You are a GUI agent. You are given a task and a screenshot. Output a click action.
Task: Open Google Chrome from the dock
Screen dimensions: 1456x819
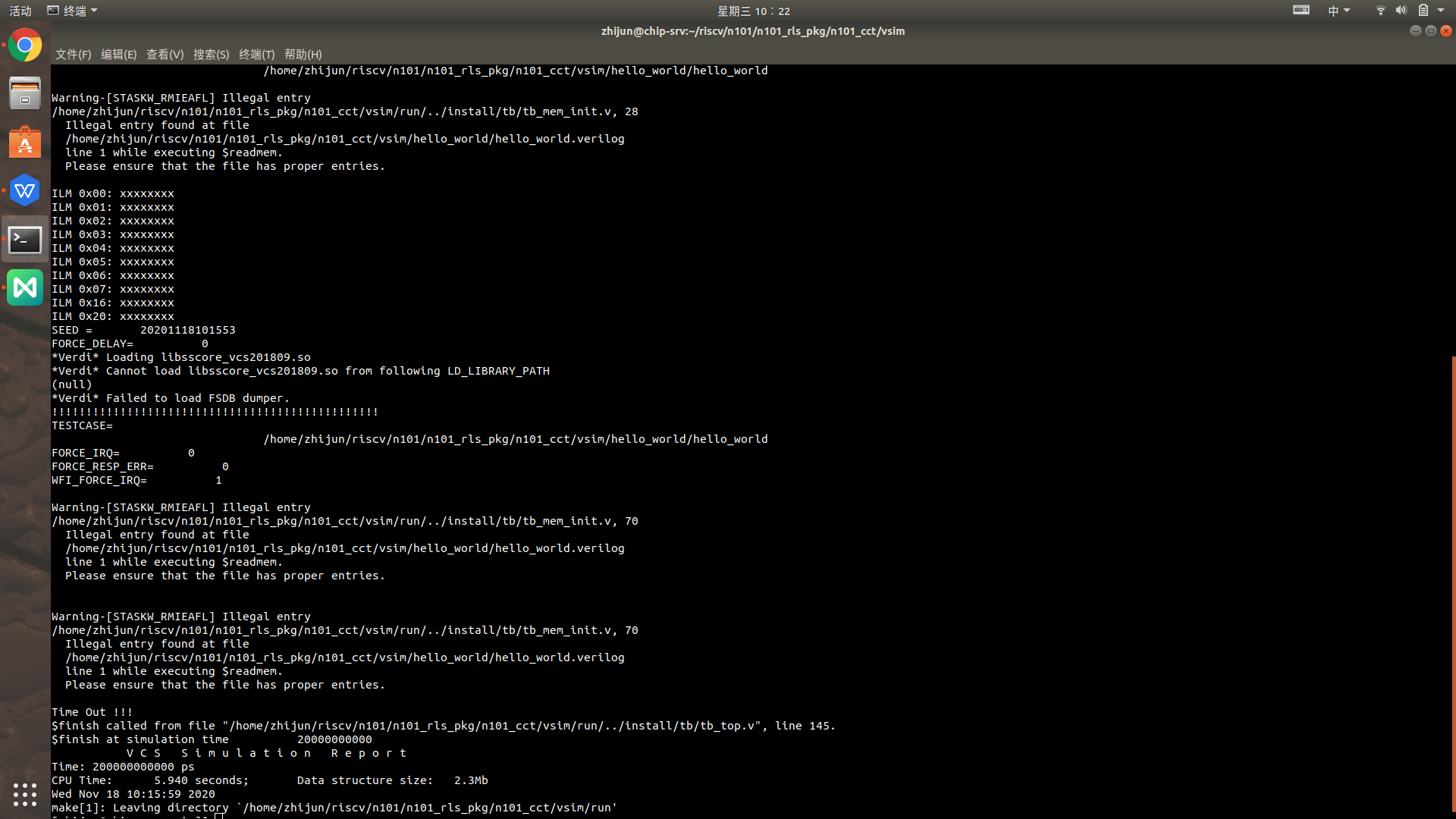[25, 45]
